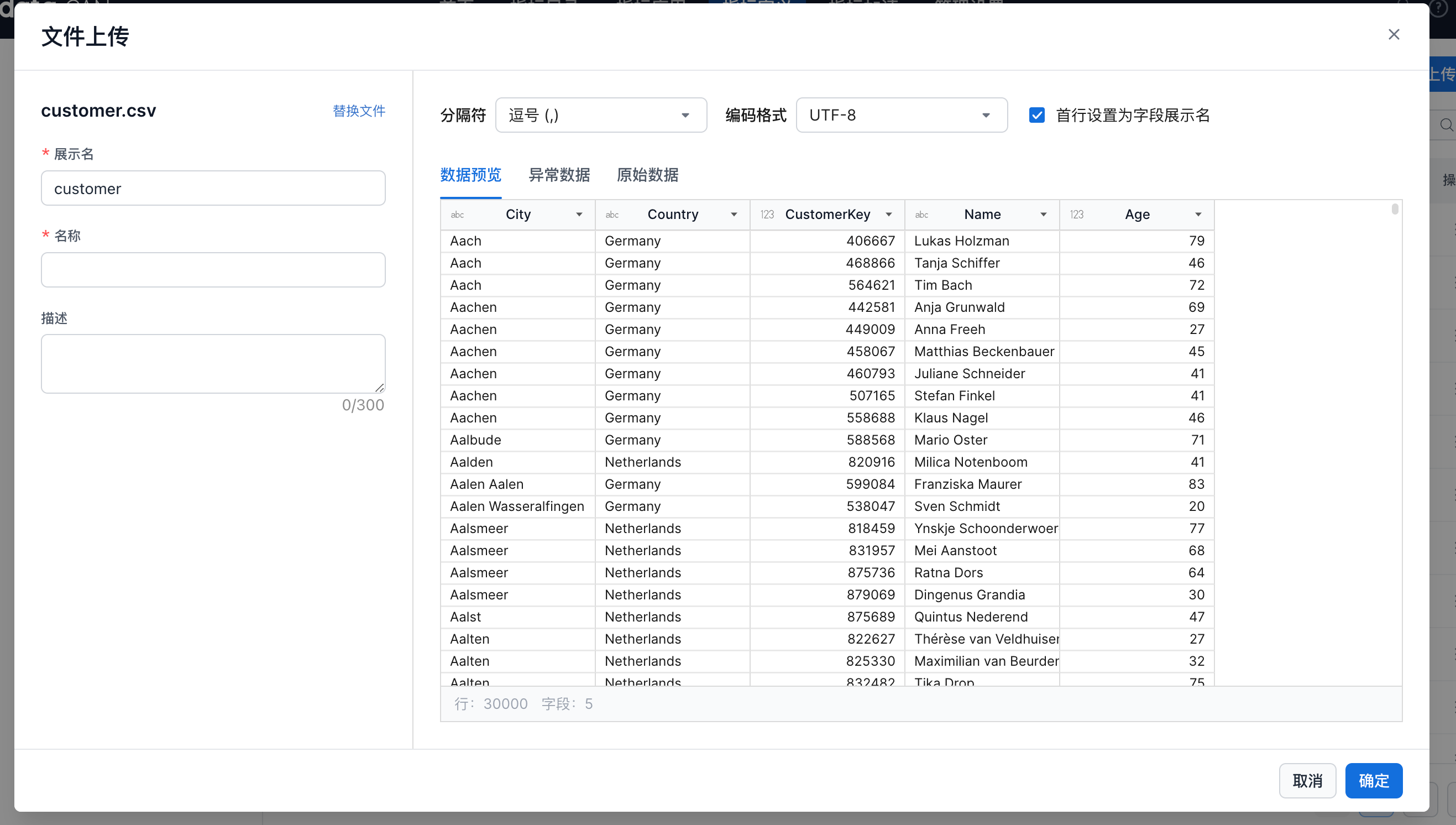This screenshot has width=1456, height=825.
Task: Click the empty 名称 input field
Action: pos(213,270)
